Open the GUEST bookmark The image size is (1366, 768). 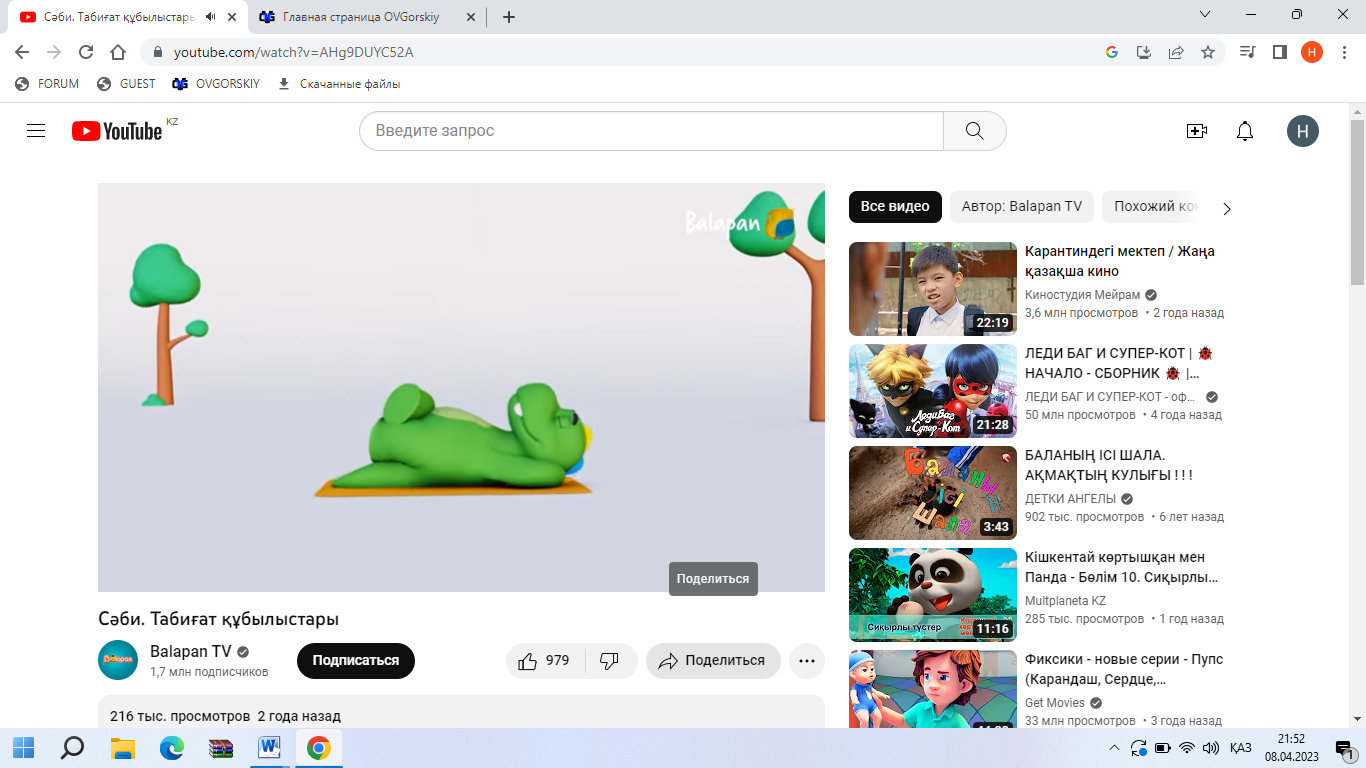point(126,84)
